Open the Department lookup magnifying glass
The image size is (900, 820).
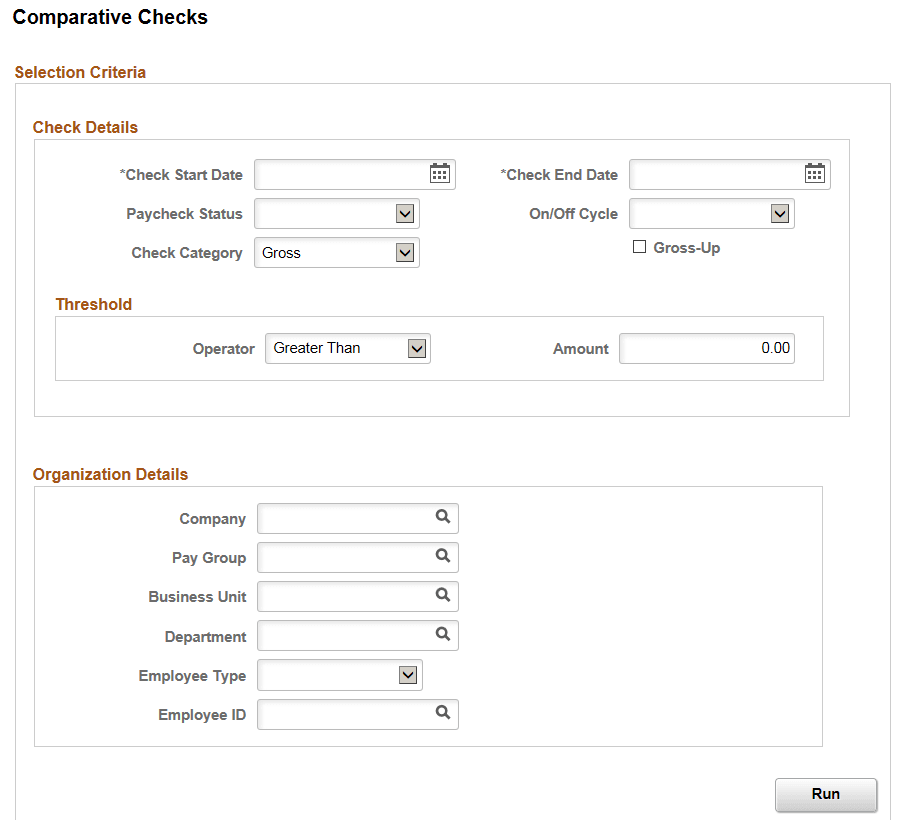tap(443, 635)
